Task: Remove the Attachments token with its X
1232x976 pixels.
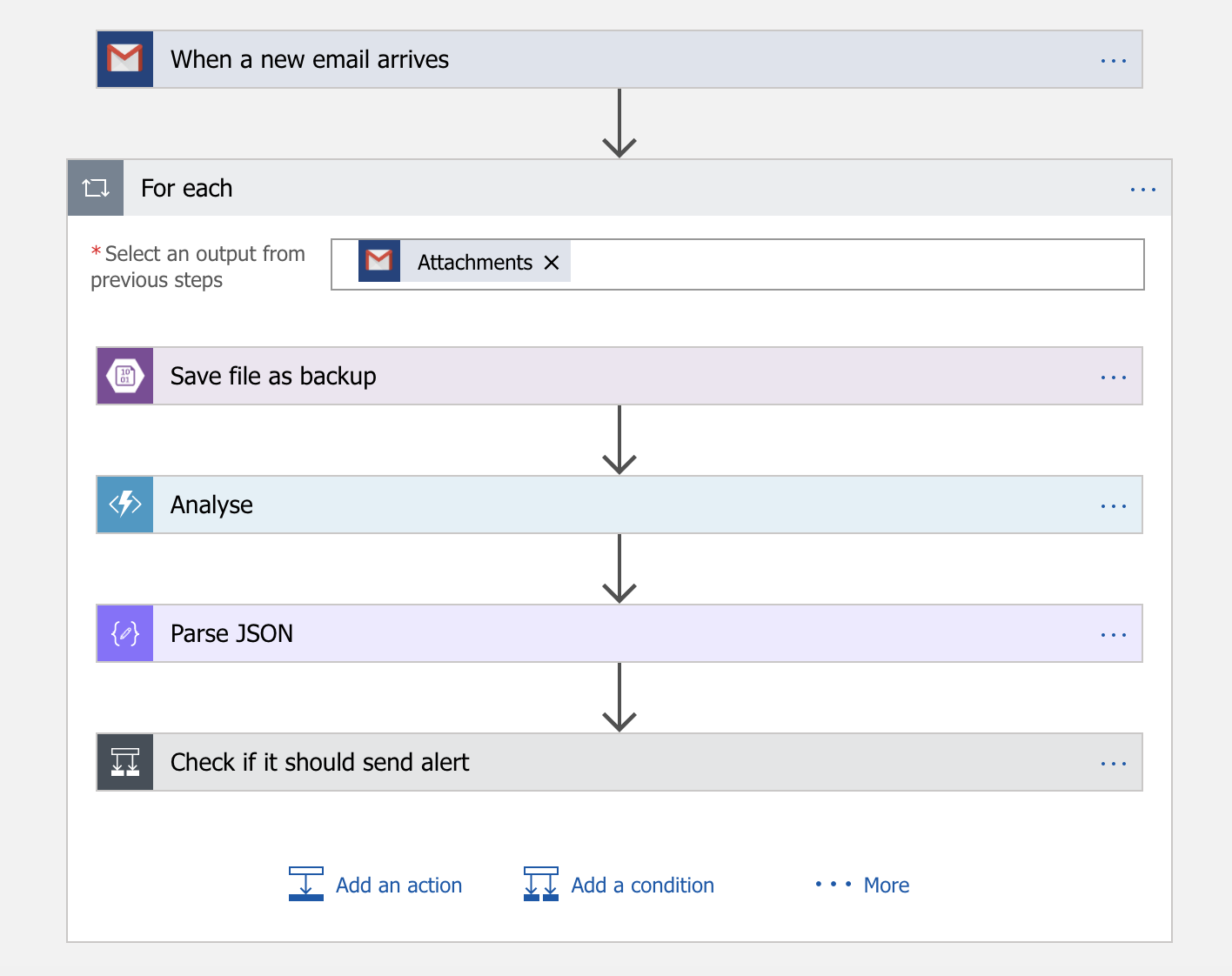Action: click(x=551, y=261)
